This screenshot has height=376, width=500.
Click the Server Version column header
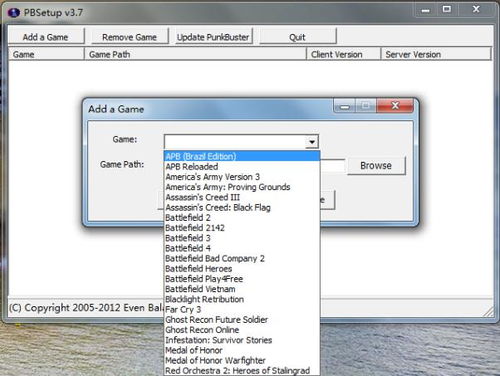click(436, 54)
